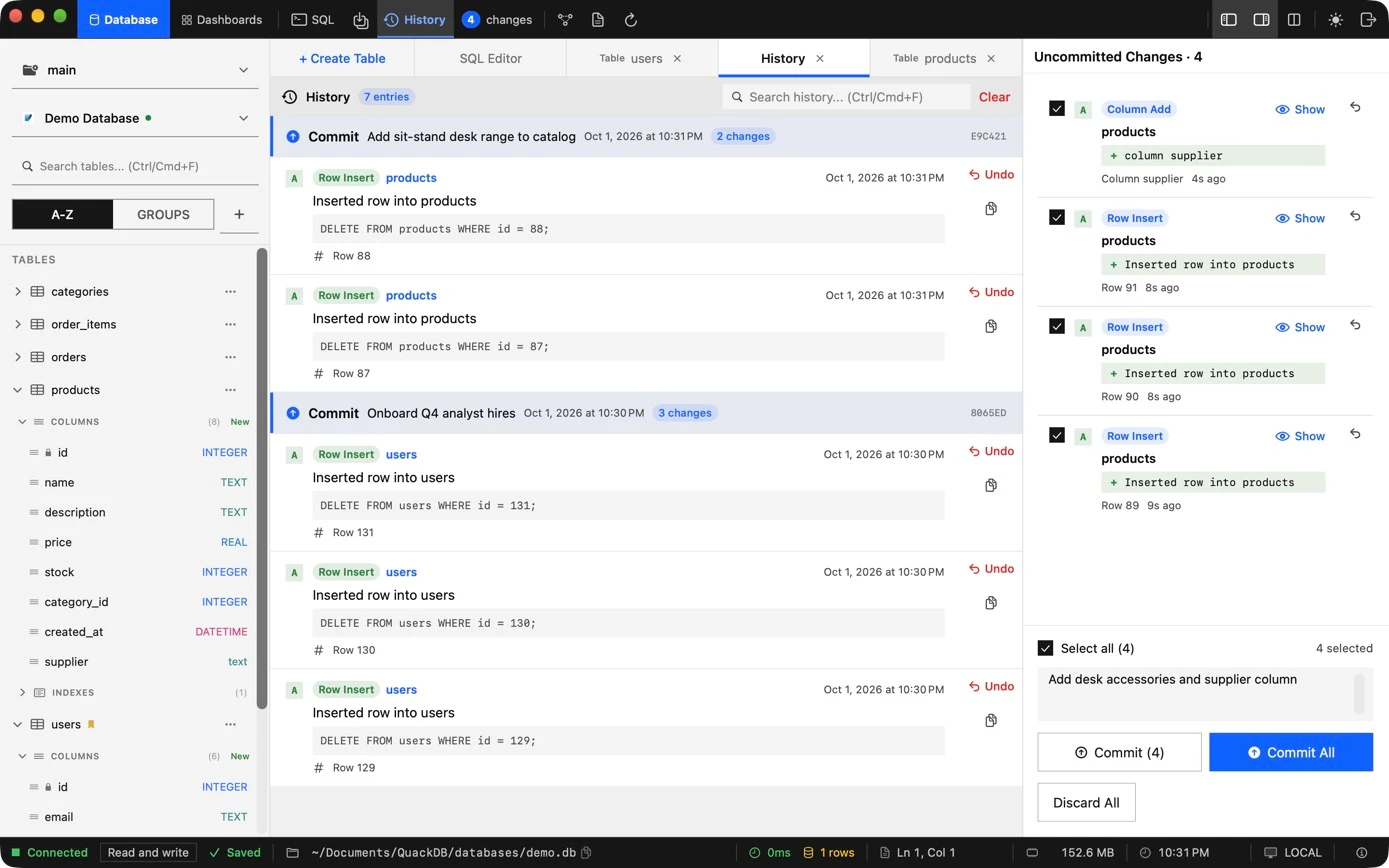This screenshot has width=1389, height=868.
Task: Click the plus icon beside GROUPS
Action: click(239, 214)
